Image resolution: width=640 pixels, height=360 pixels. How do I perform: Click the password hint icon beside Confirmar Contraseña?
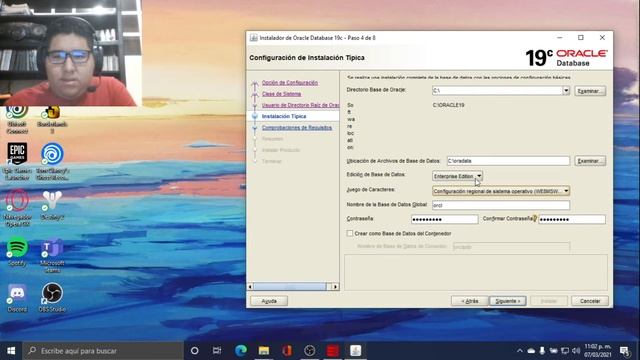click(535, 219)
